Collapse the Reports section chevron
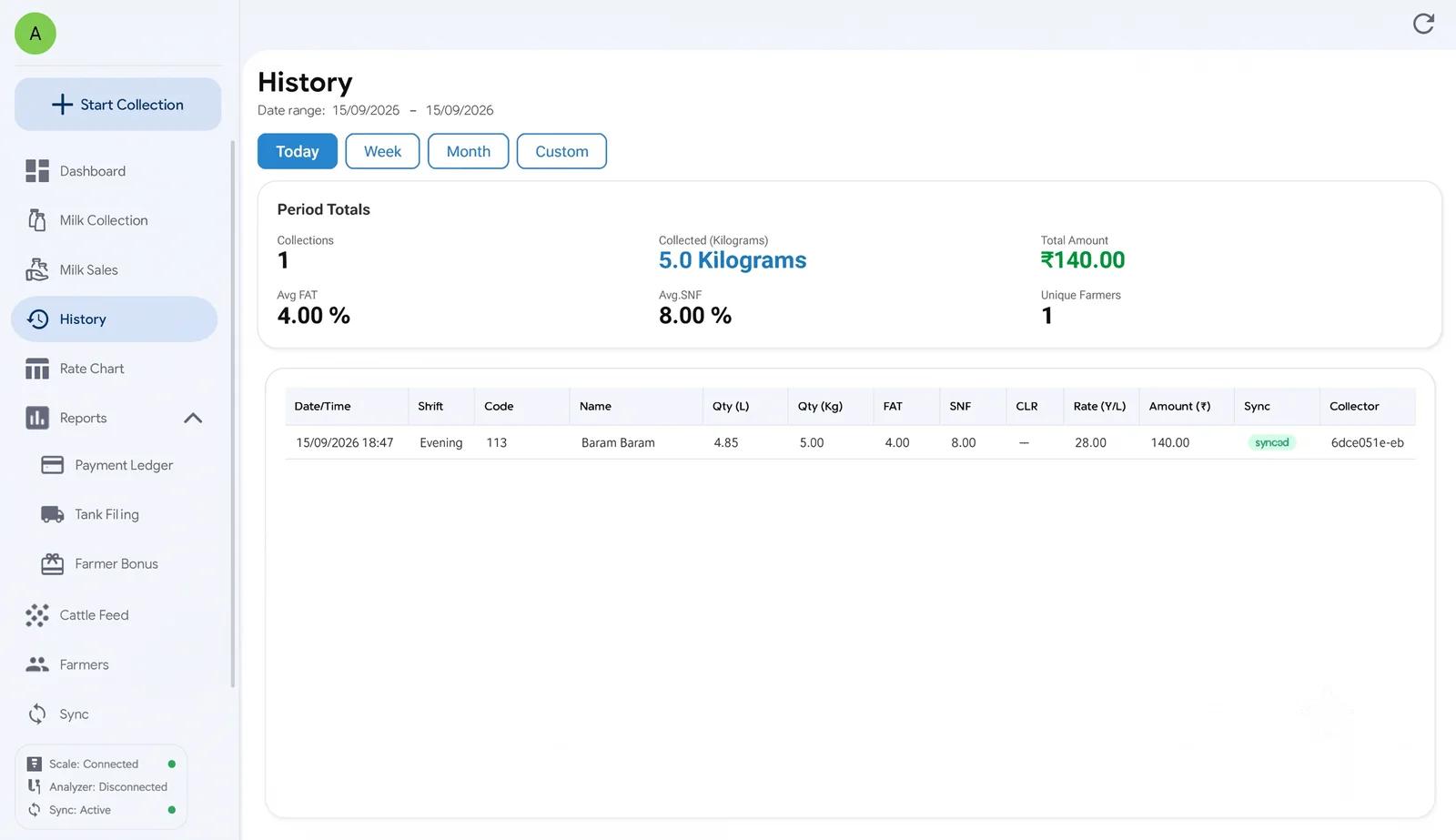 193,418
